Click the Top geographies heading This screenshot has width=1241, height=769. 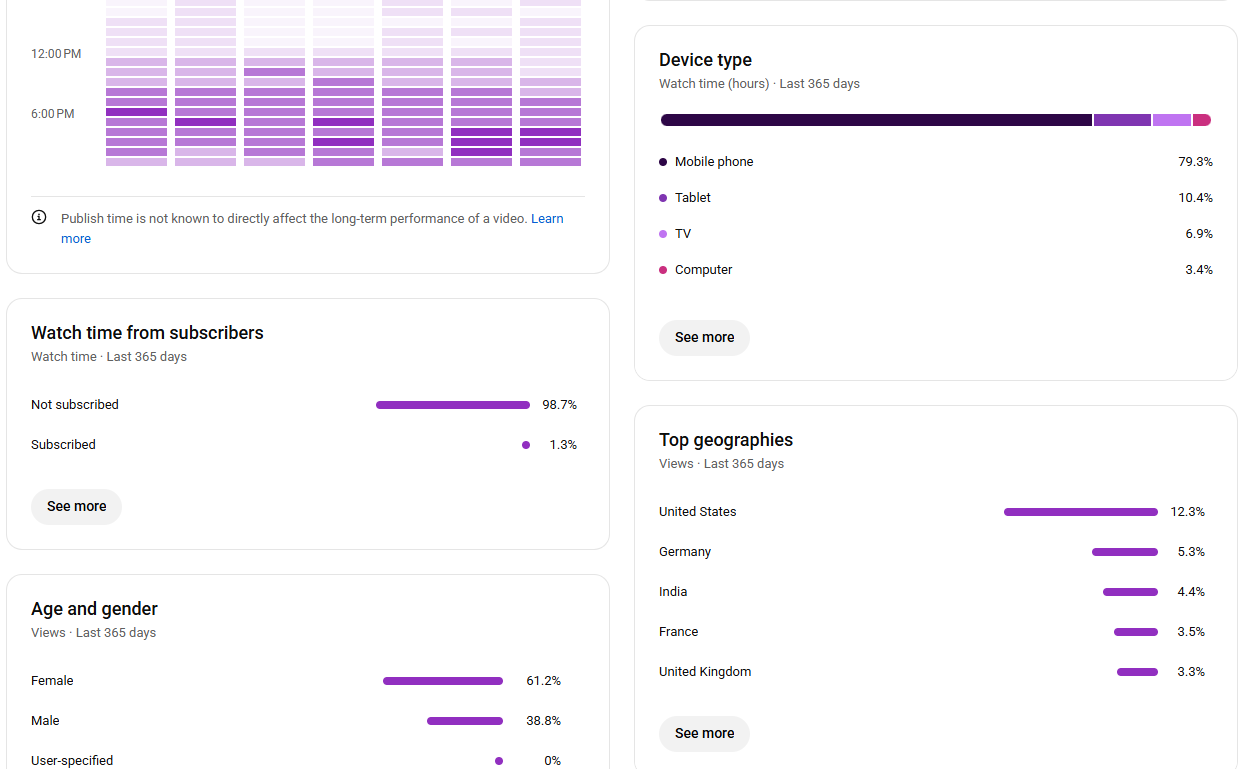tap(726, 440)
